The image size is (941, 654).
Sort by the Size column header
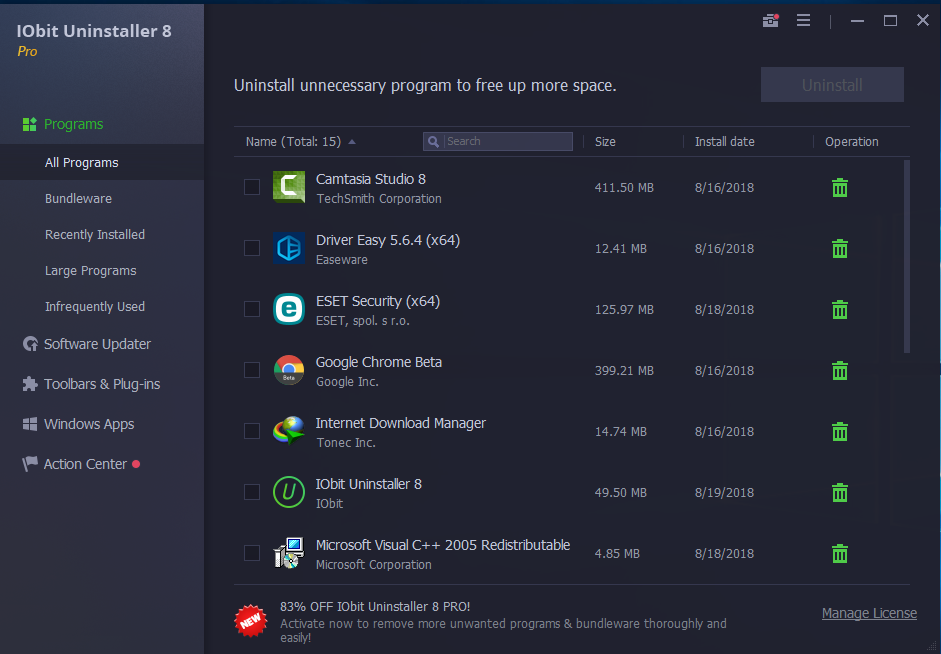(605, 142)
